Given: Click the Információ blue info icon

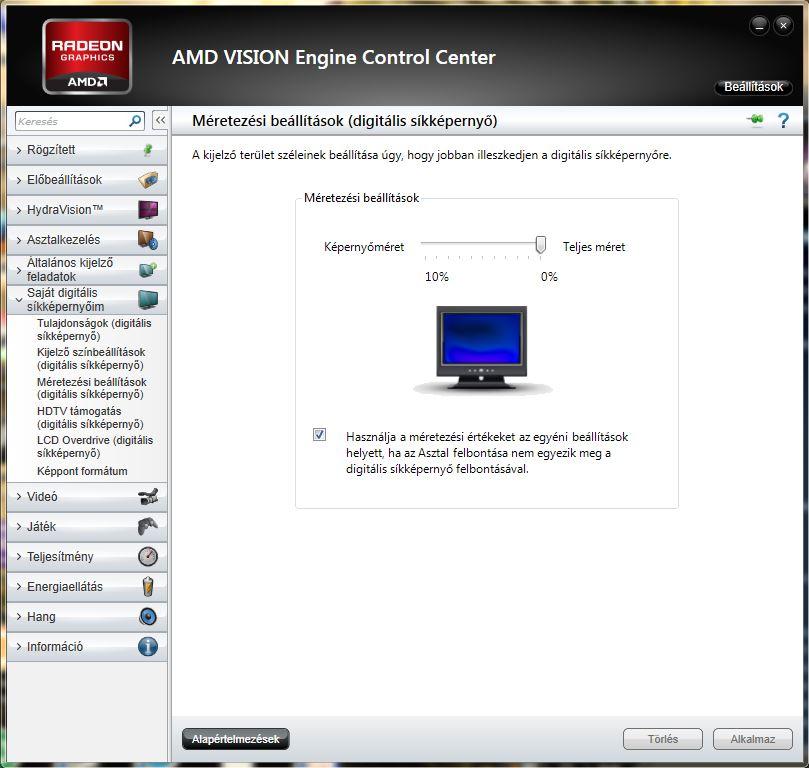Looking at the screenshot, I should [148, 646].
